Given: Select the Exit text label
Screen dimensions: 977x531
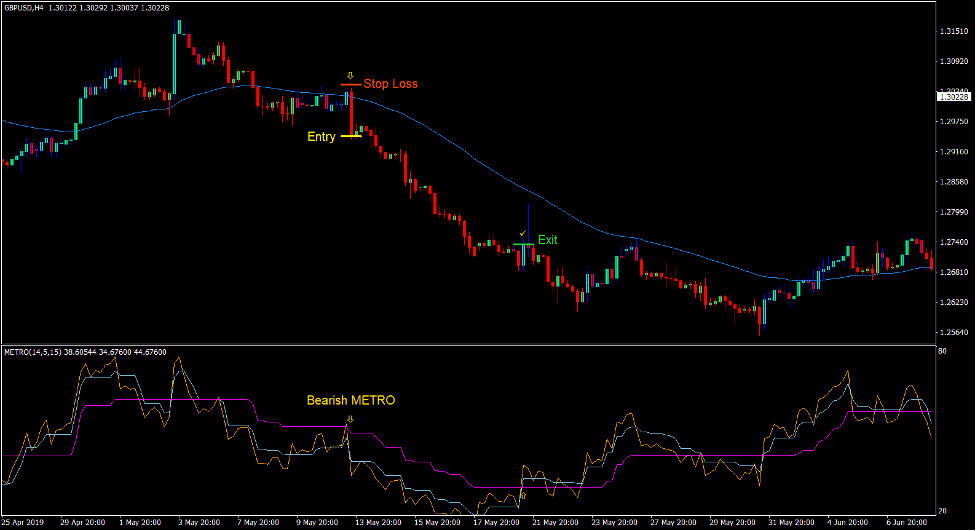Looking at the screenshot, I should (x=548, y=240).
